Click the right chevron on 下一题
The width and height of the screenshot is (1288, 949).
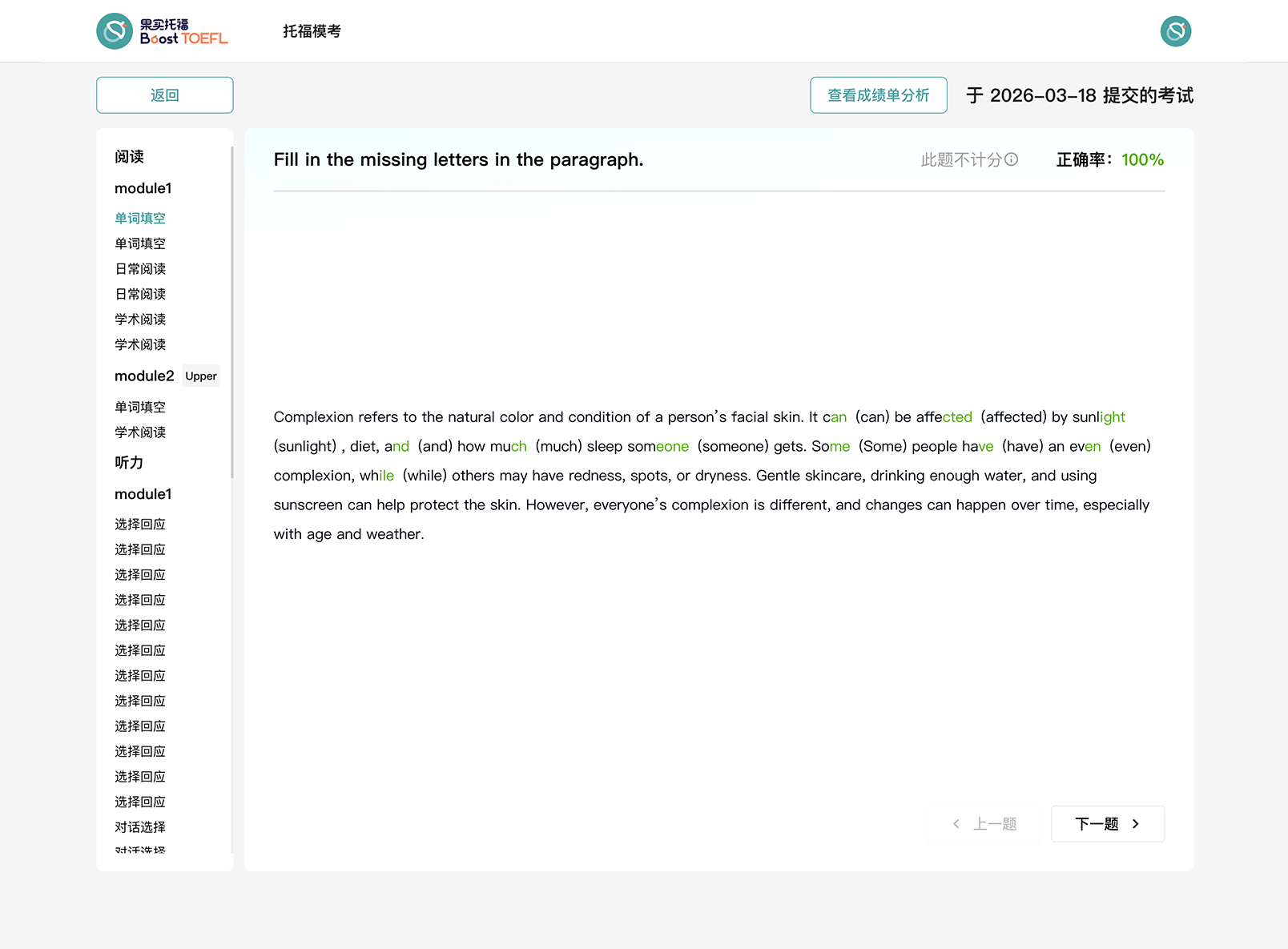[x=1135, y=824]
